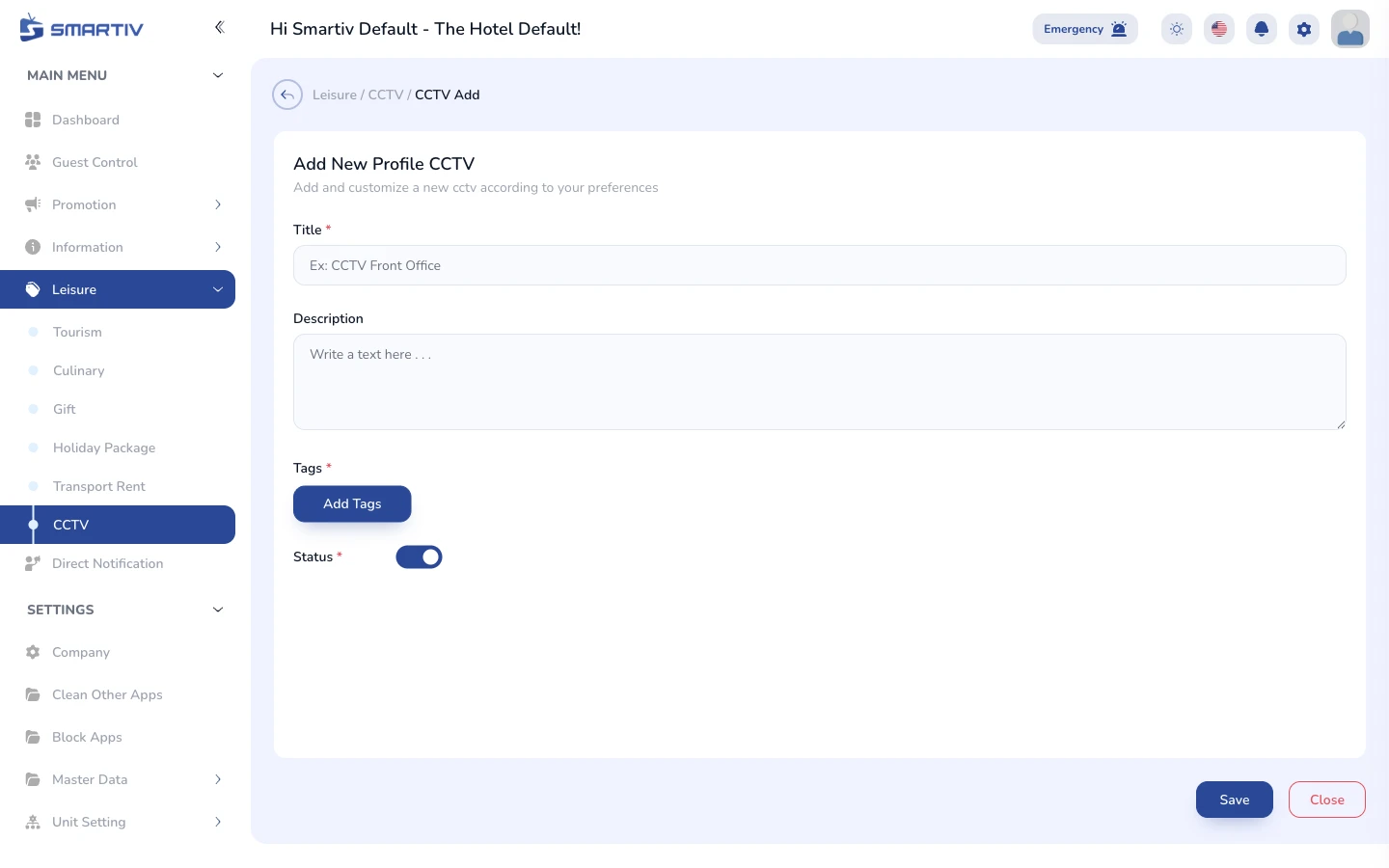Click the Unit Setting hierarchy icon
Image resolution: width=1389 pixels, height=868 pixels.
[x=33, y=822]
